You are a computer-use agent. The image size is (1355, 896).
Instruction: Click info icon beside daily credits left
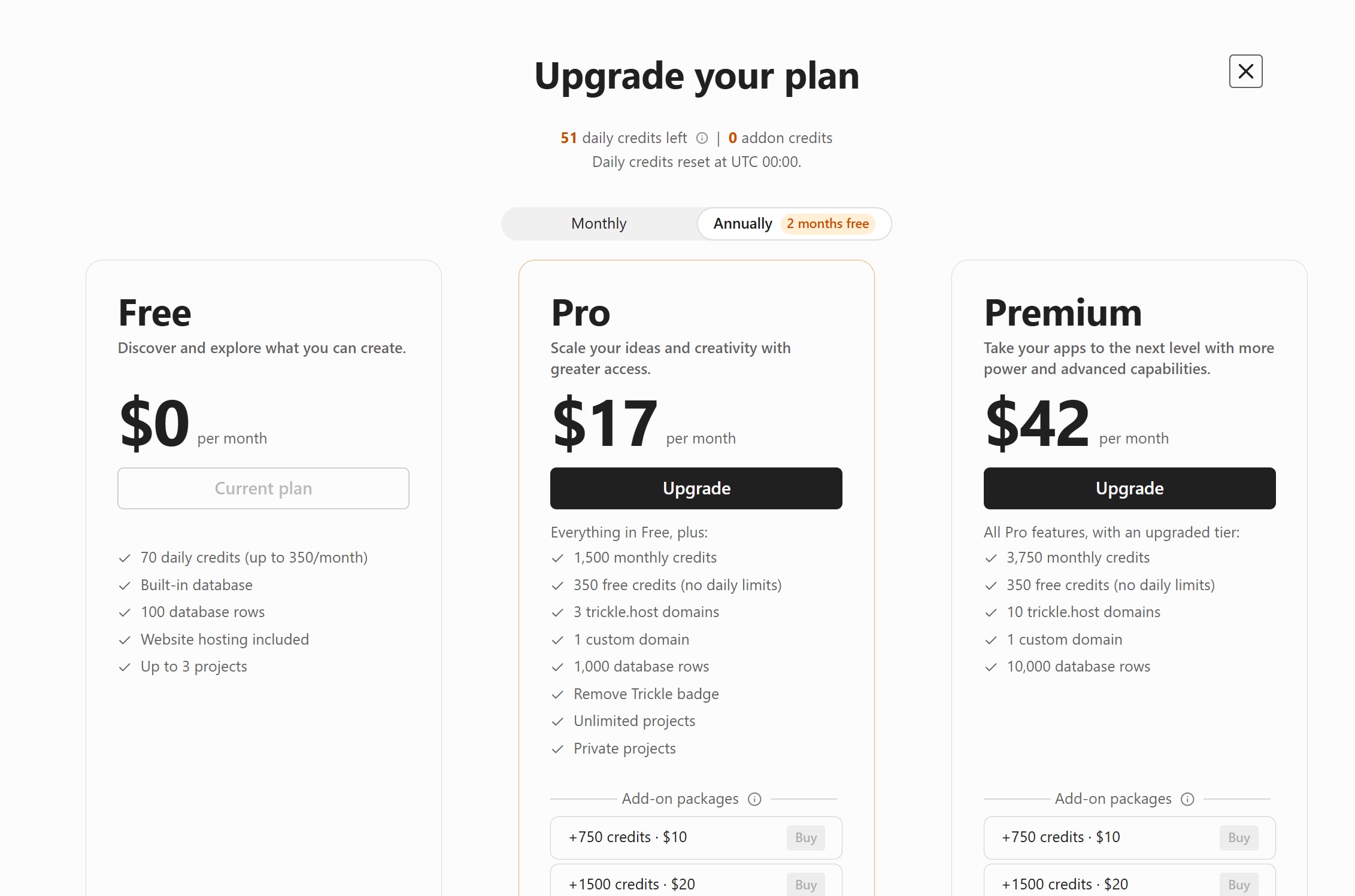pyautogui.click(x=702, y=138)
